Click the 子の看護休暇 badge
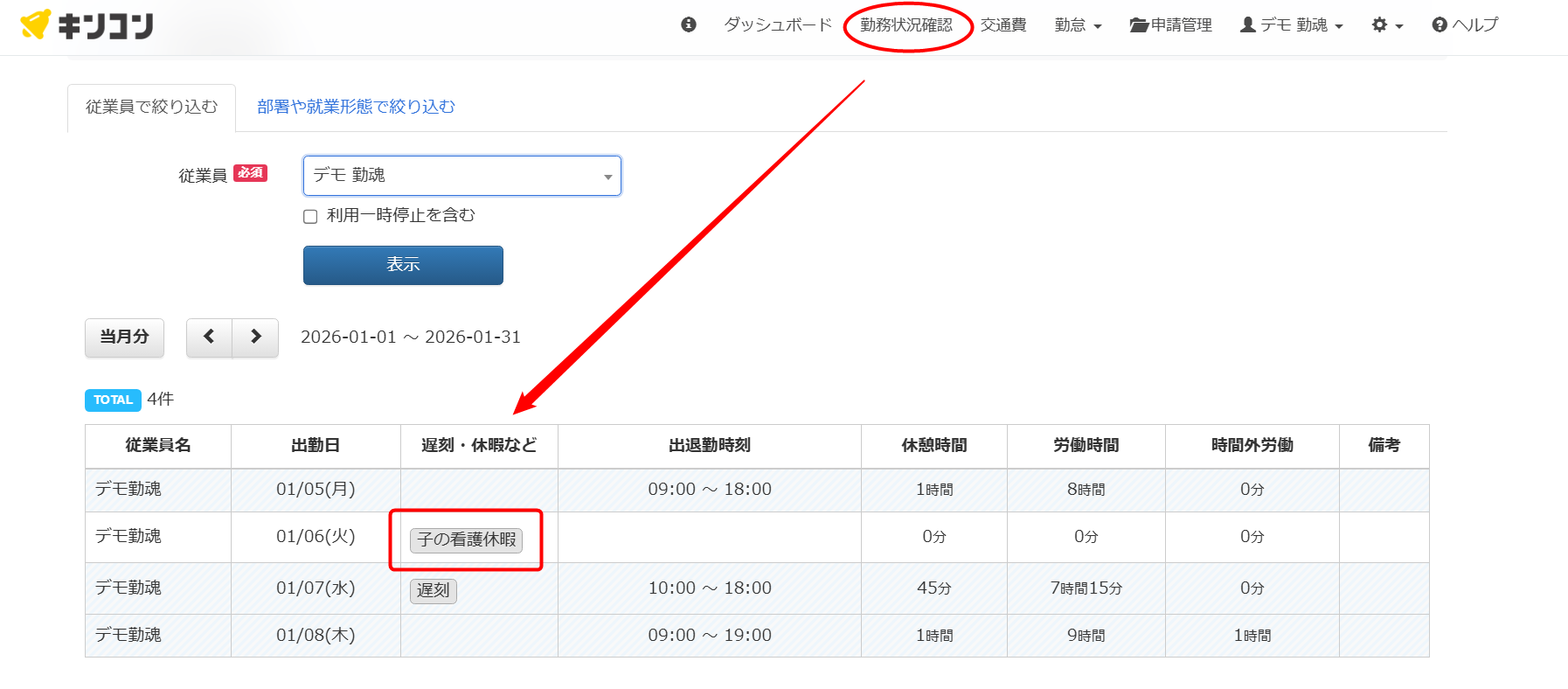 [466, 540]
